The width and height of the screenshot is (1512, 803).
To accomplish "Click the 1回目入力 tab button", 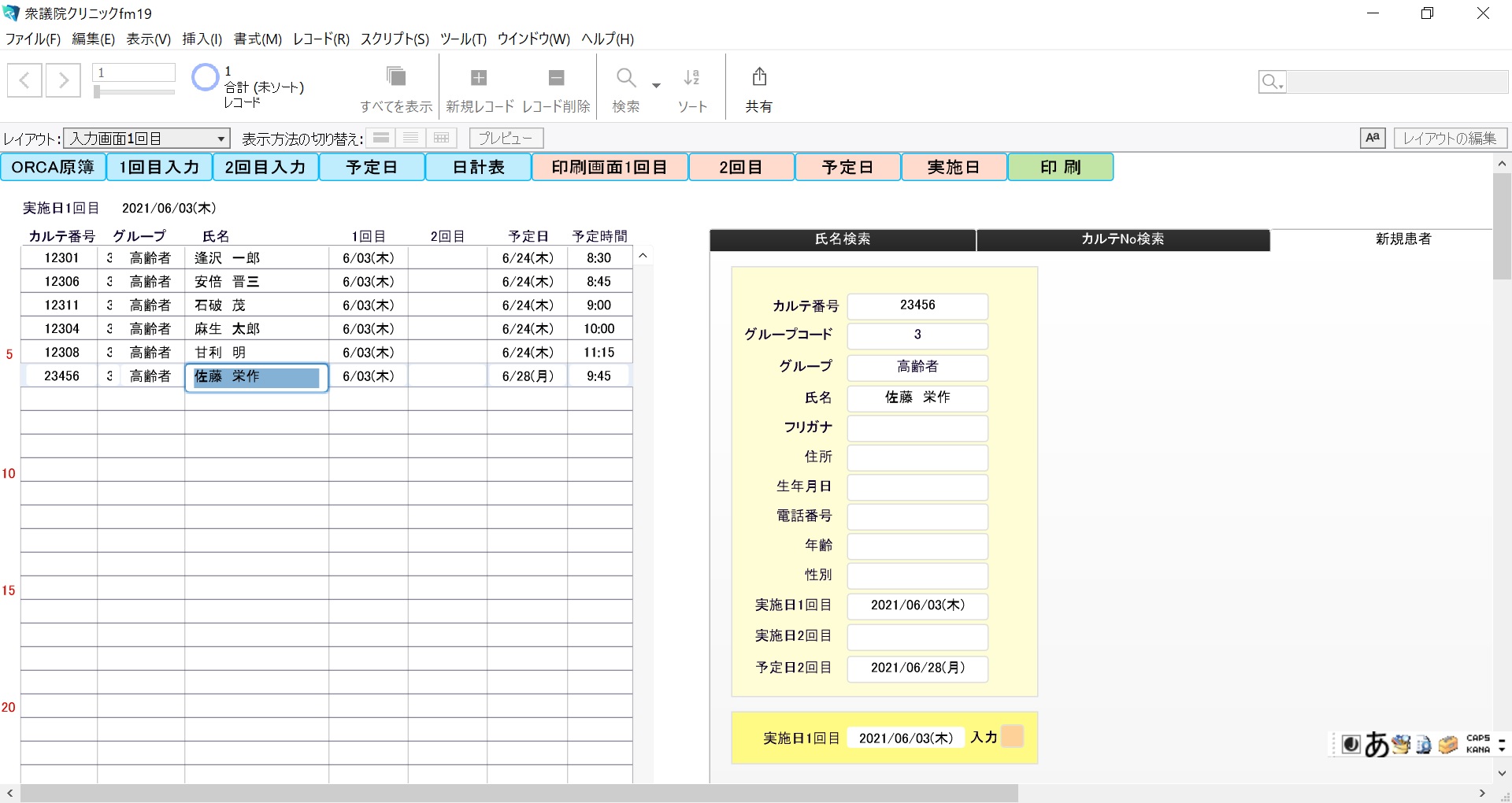I will click(159, 167).
